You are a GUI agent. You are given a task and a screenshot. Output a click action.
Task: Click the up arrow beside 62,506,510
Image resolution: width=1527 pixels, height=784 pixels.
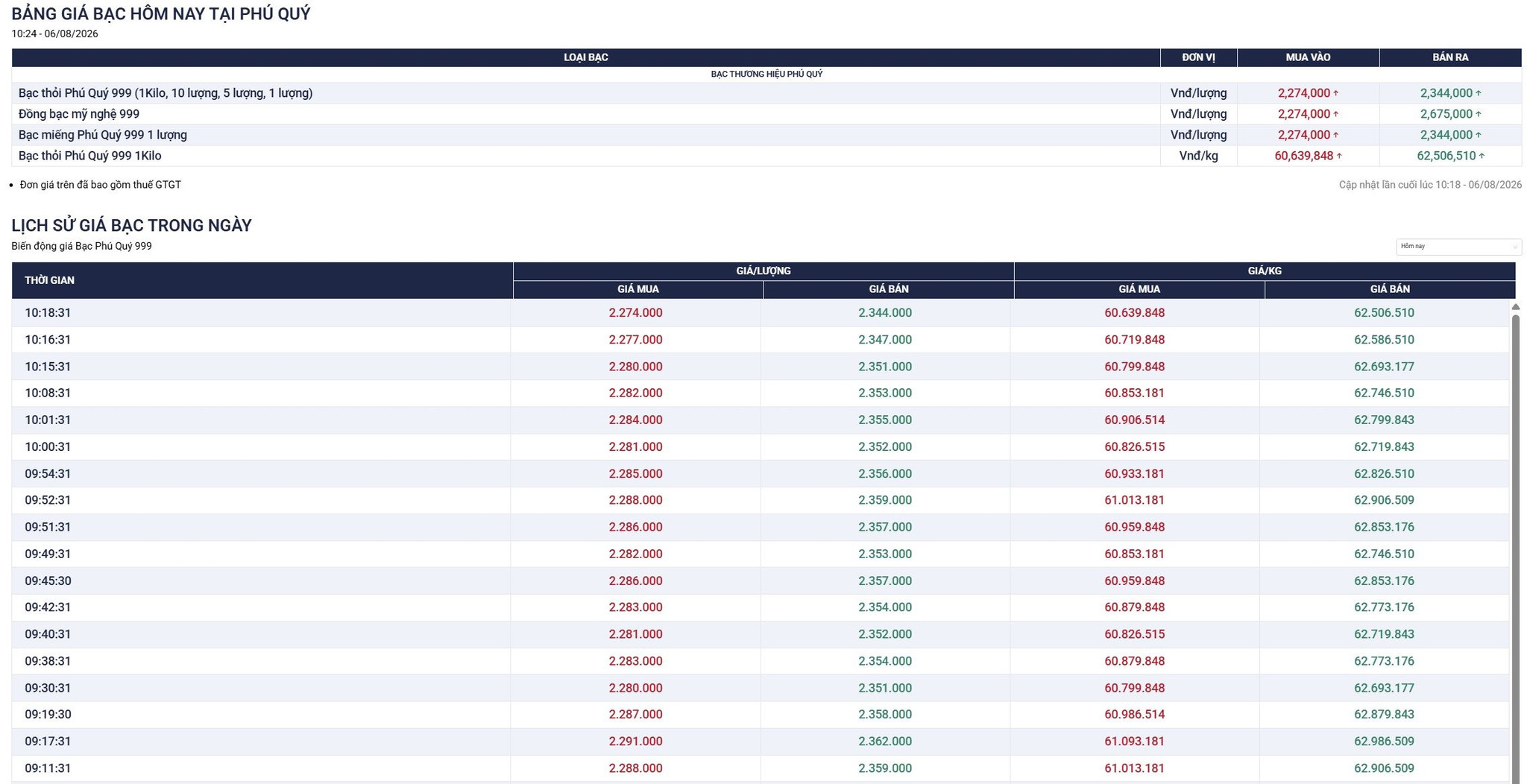pos(1482,156)
